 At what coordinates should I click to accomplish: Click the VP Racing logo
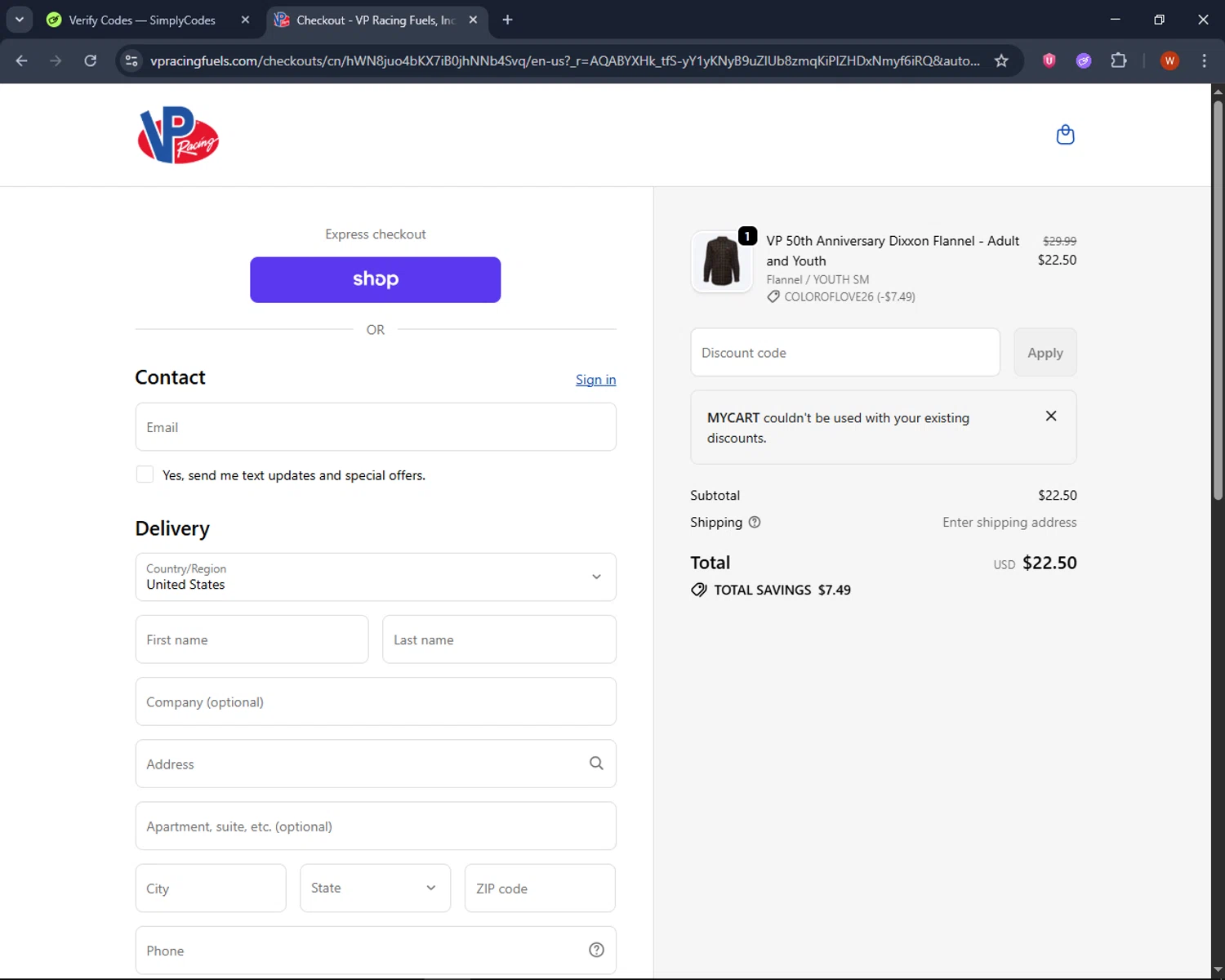179,135
